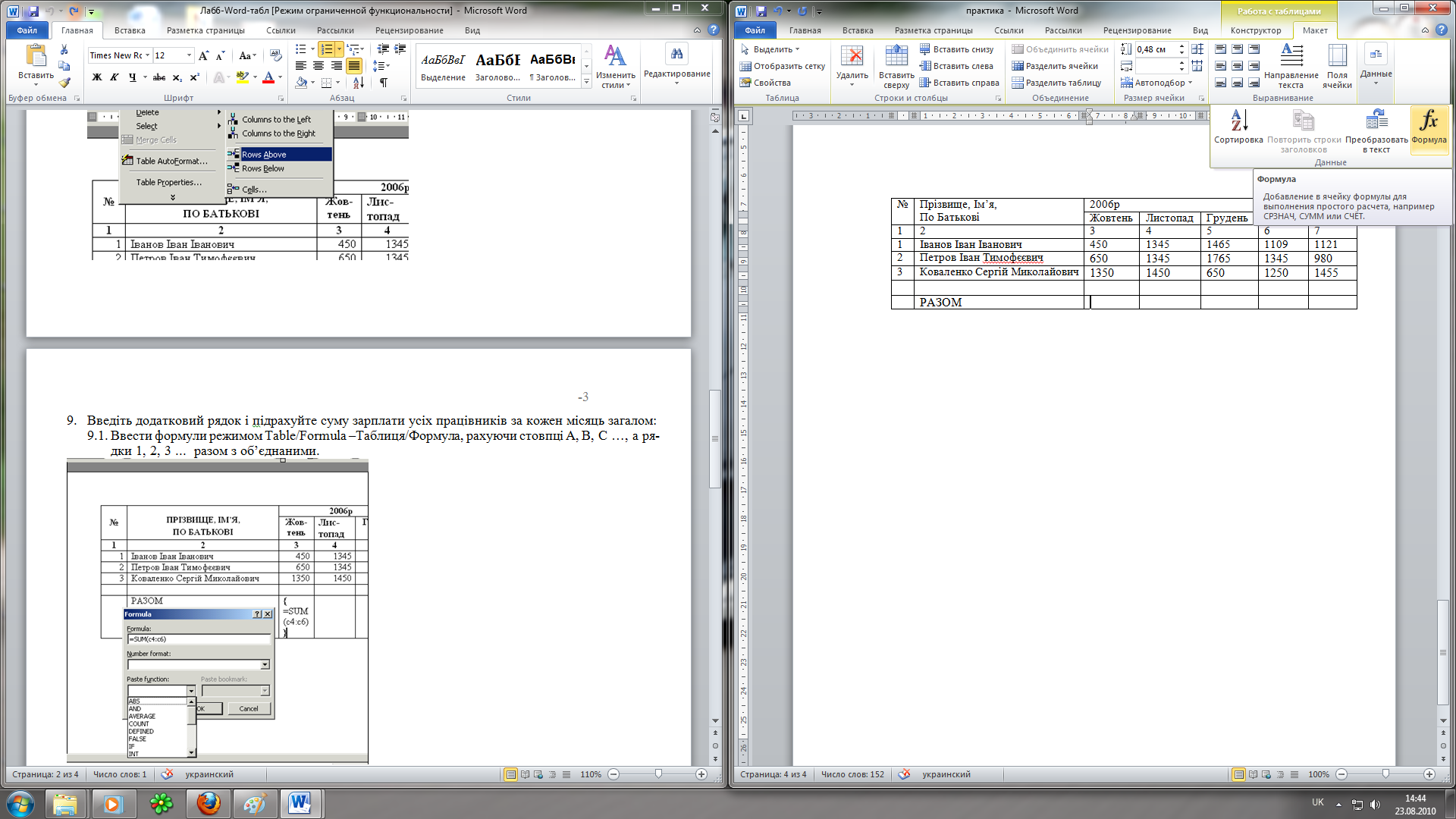Click the Format Painter brush icon
Image resolution: width=1456 pixels, height=819 pixels.
pyautogui.click(x=64, y=82)
